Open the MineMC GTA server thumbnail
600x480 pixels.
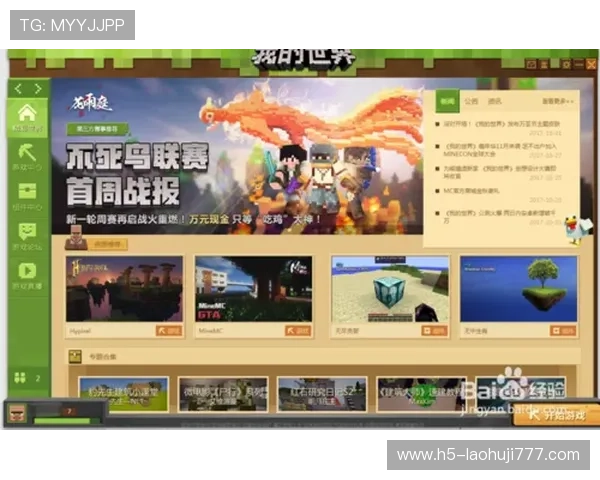click(254, 289)
